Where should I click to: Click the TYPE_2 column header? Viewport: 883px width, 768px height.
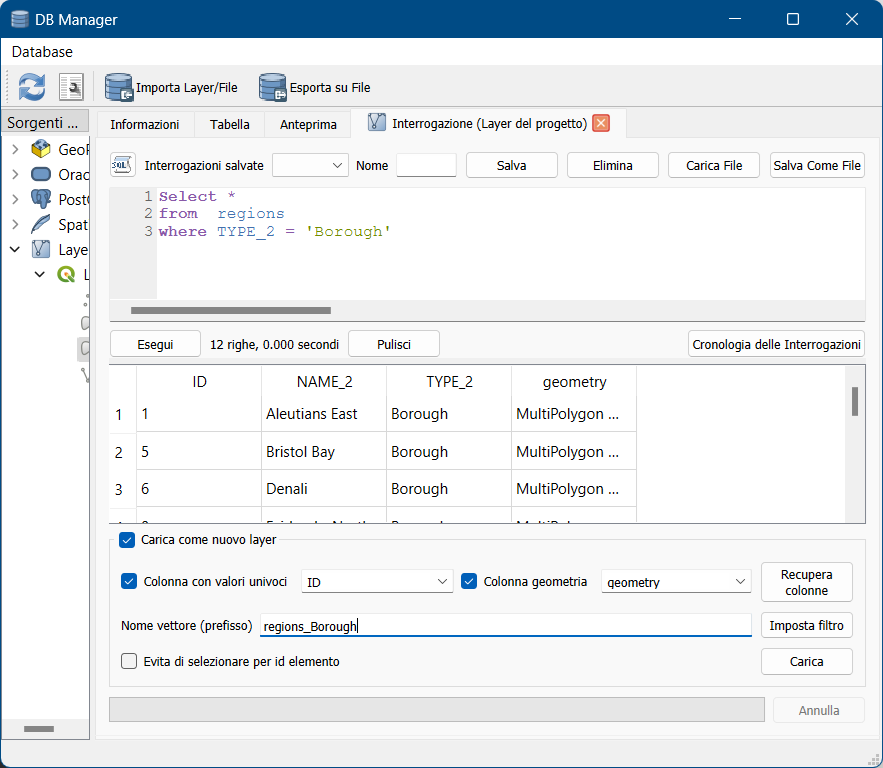click(x=449, y=382)
